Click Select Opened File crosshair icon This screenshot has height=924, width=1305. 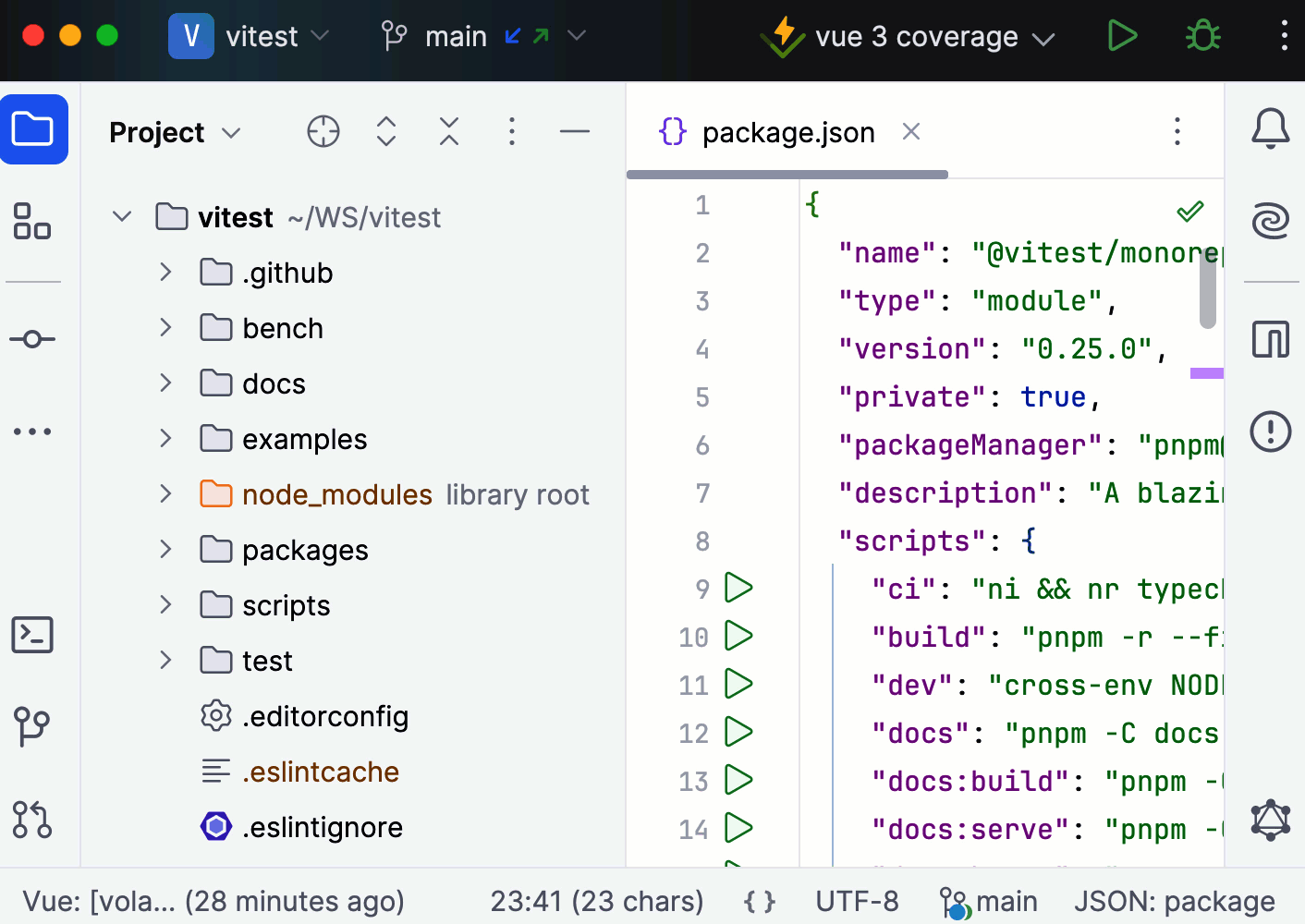pos(323,132)
